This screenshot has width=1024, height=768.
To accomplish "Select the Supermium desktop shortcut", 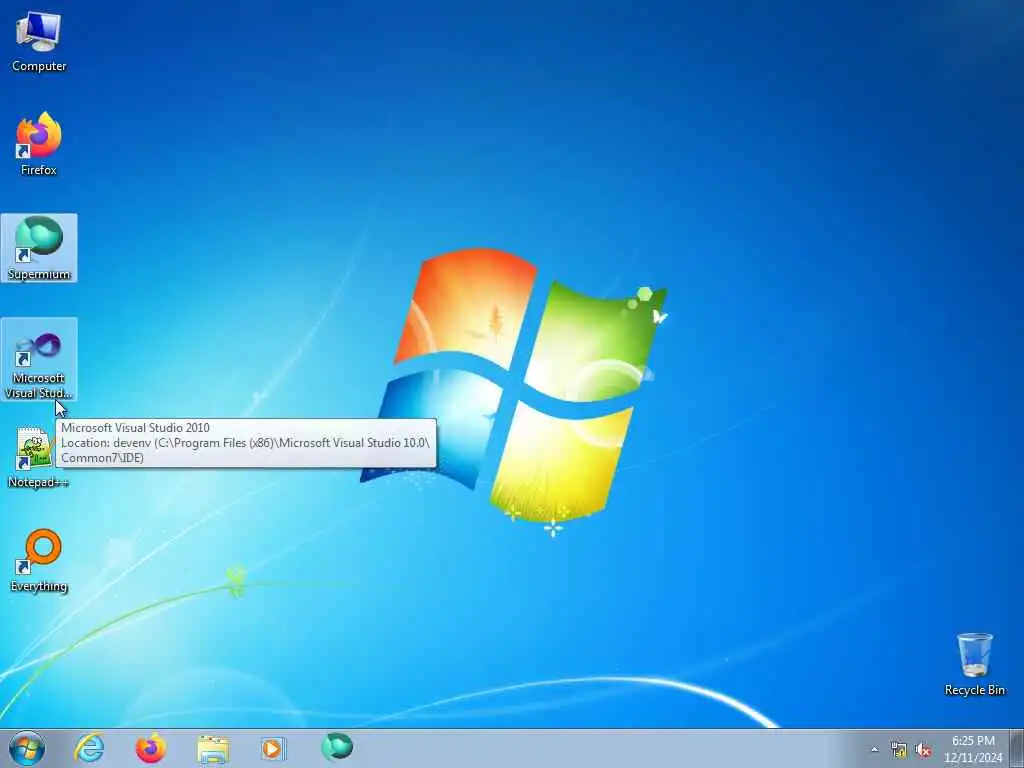I will (x=39, y=248).
